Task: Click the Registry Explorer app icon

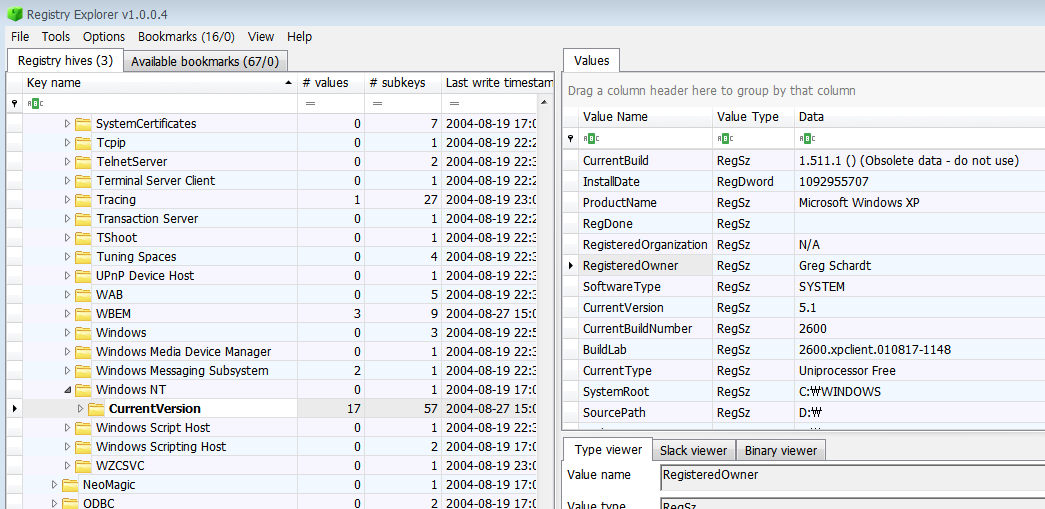Action: (15, 13)
